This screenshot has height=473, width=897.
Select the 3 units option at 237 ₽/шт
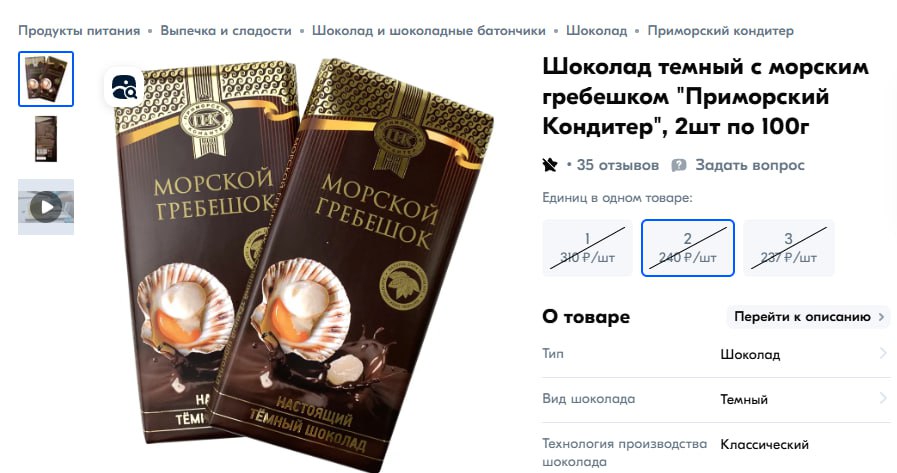point(789,248)
